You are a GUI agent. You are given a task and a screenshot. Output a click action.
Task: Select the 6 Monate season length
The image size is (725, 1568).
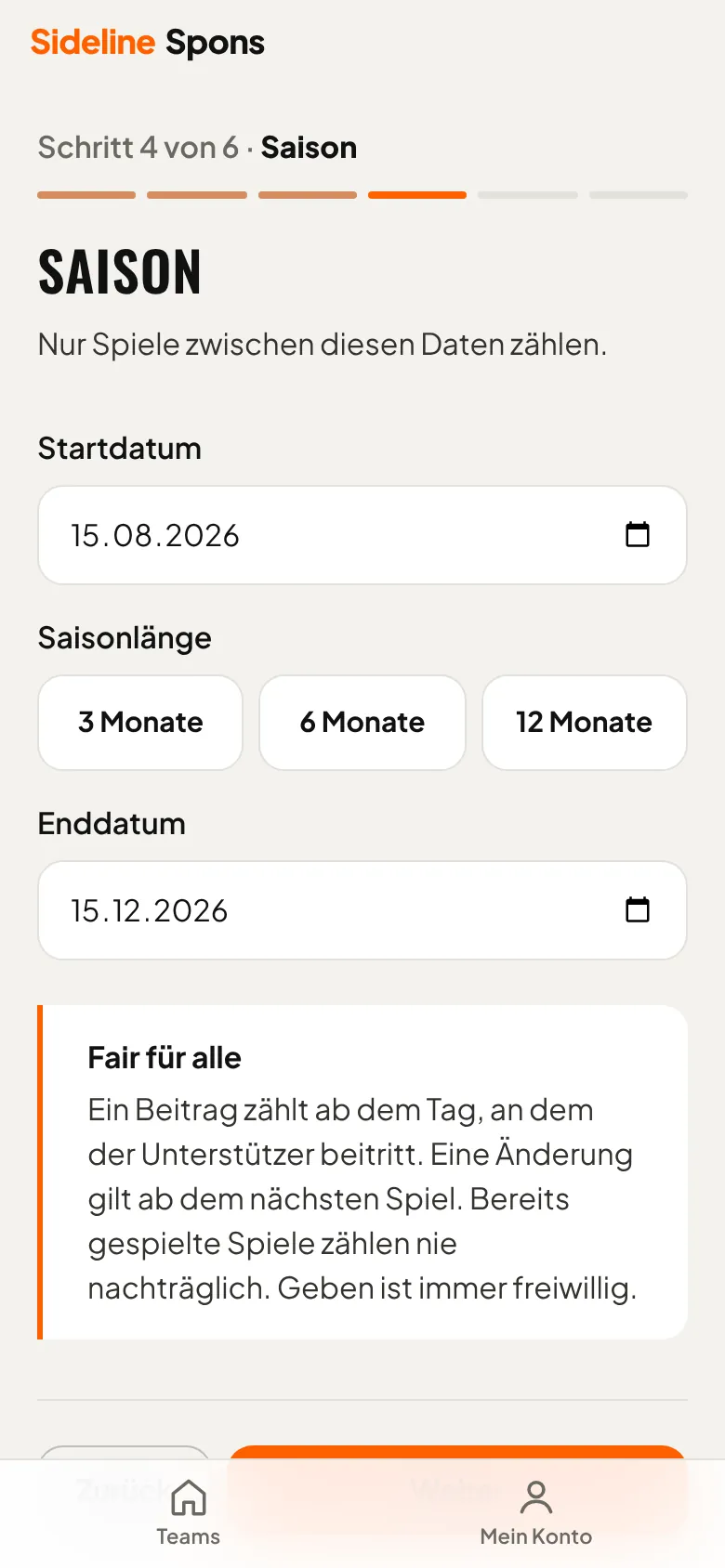pyautogui.click(x=362, y=722)
